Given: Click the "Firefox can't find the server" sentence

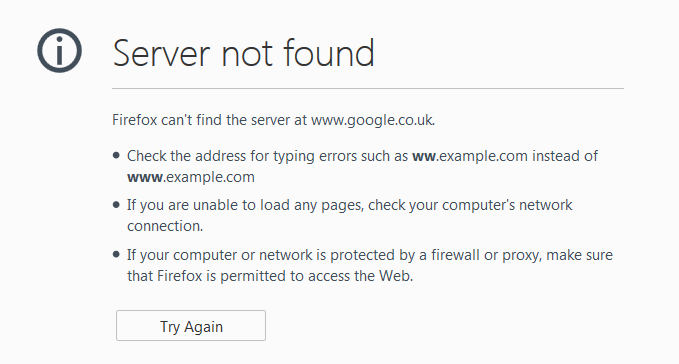Looking at the screenshot, I should [274, 120].
